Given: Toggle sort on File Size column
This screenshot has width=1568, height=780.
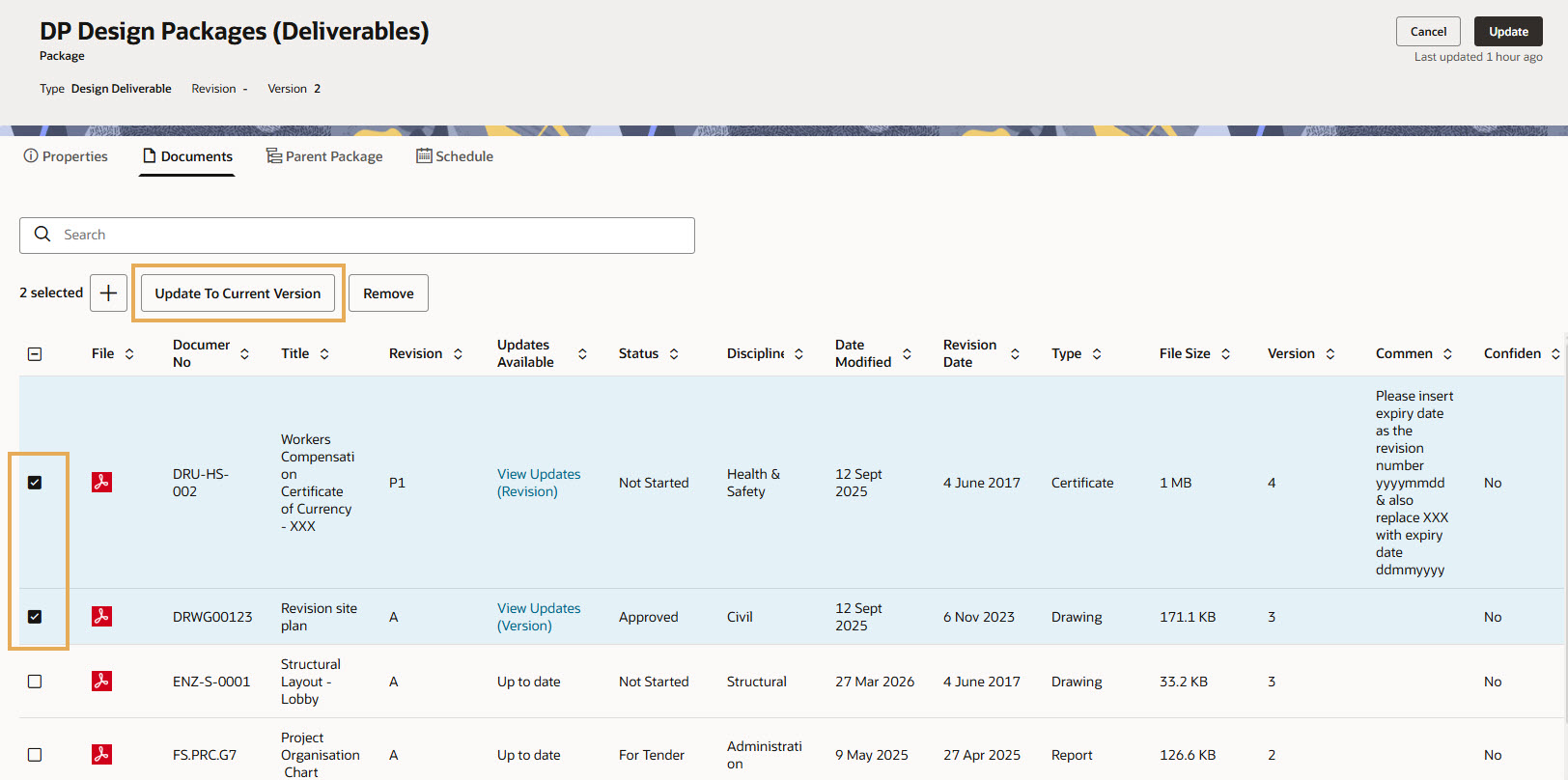Looking at the screenshot, I should 1225,354.
